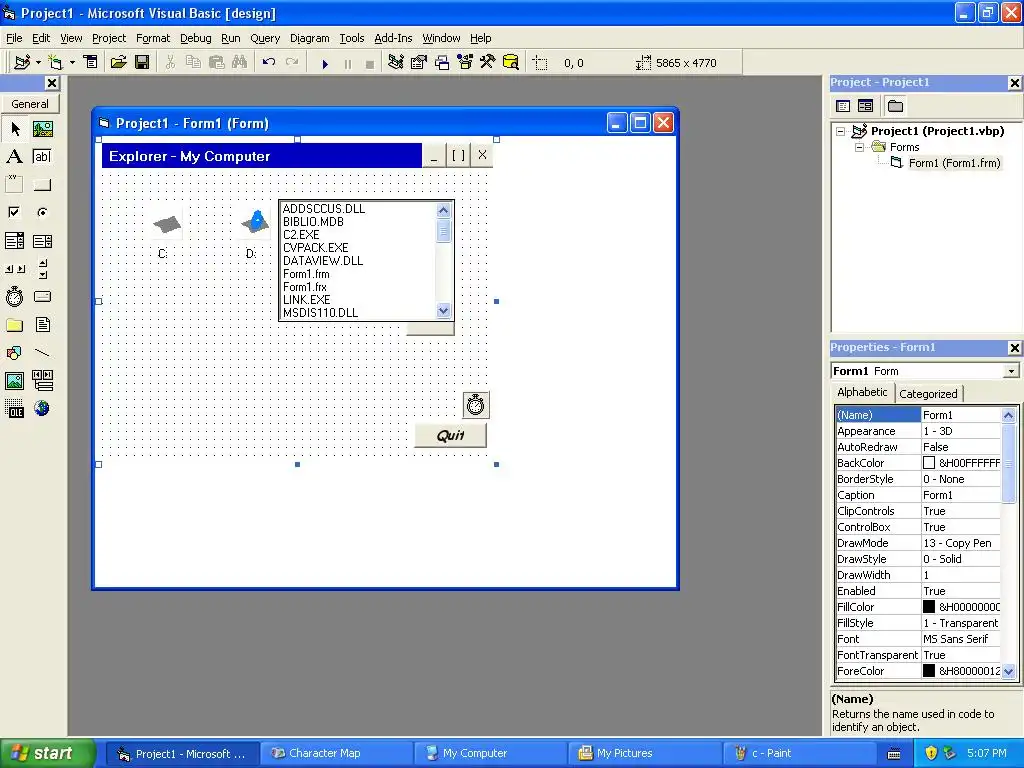Click the BackColor color swatch
1024x768 pixels.
click(x=929, y=463)
